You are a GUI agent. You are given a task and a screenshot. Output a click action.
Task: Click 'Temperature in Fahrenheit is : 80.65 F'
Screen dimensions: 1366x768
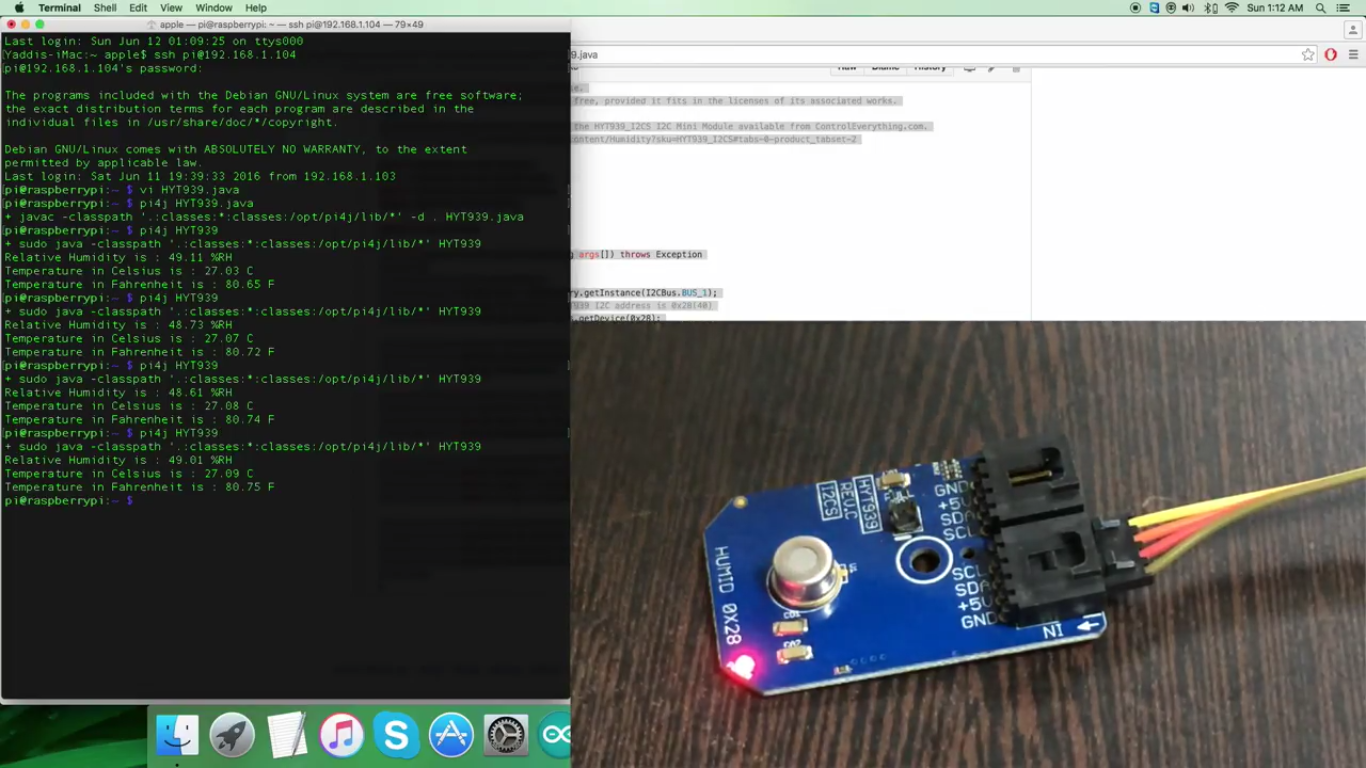pyautogui.click(x=139, y=284)
